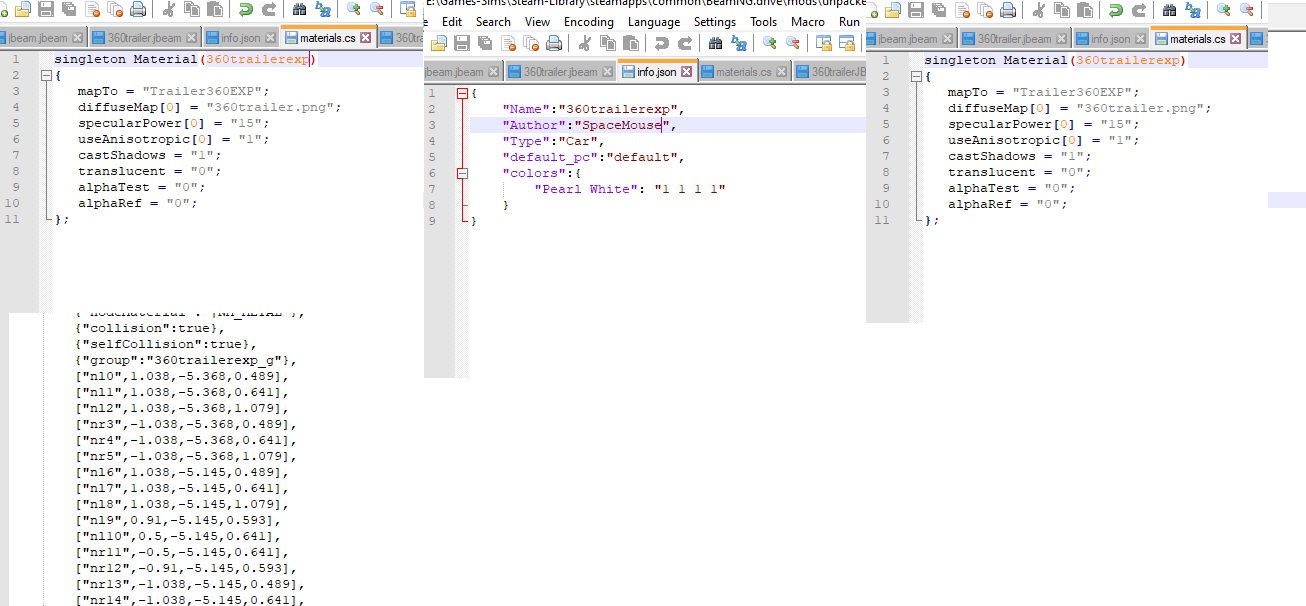Viewport: 1306px width, 606px height.
Task: Close info.json tab in middle window
Action: (687, 72)
